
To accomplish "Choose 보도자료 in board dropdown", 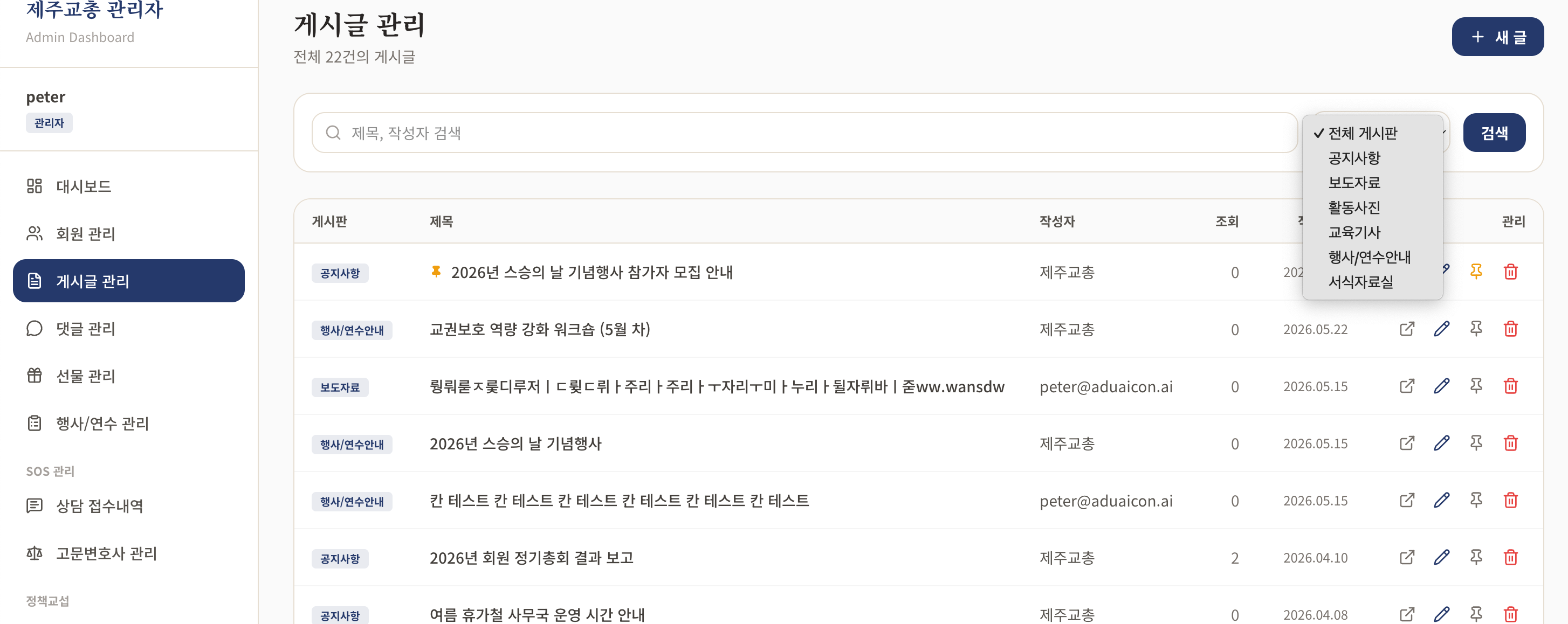I will coord(1372,183).
